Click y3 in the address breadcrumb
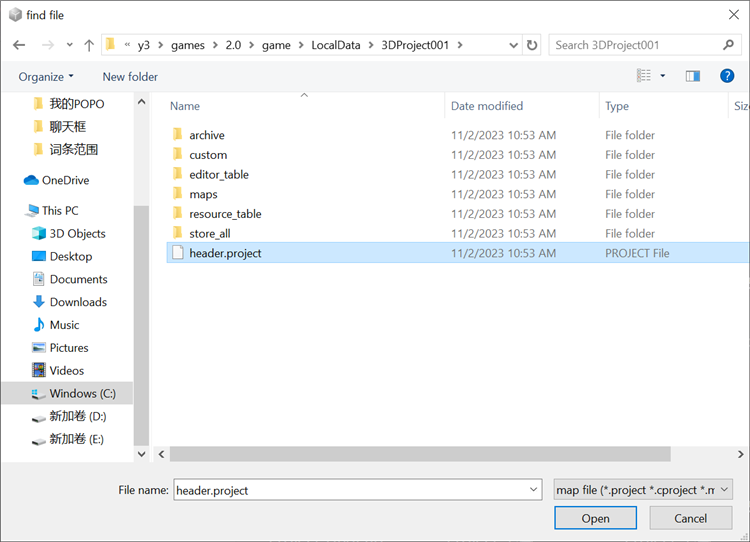This screenshot has width=750, height=542. (x=143, y=45)
